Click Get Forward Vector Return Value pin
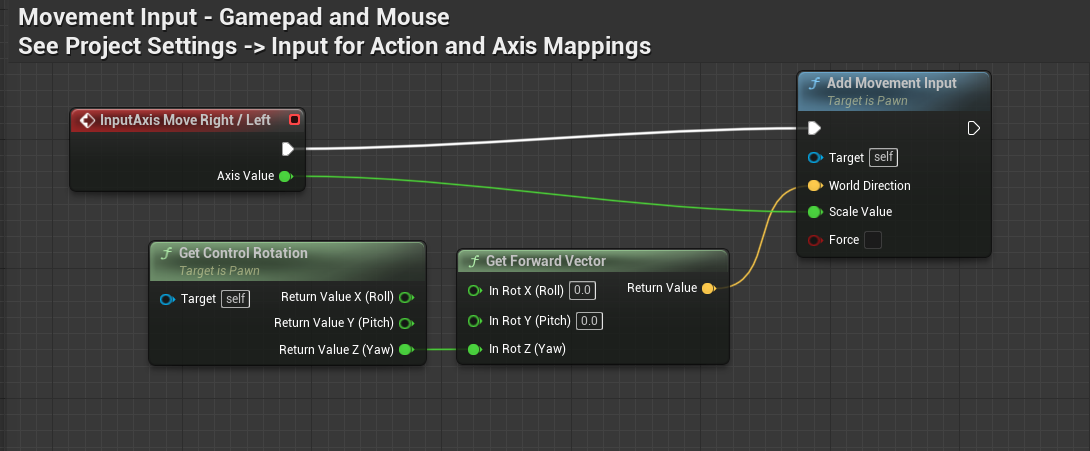1090x451 pixels. point(708,288)
